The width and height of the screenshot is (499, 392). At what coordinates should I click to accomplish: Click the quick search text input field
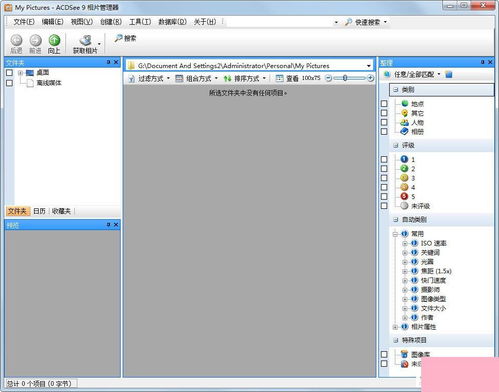[x=280, y=22]
